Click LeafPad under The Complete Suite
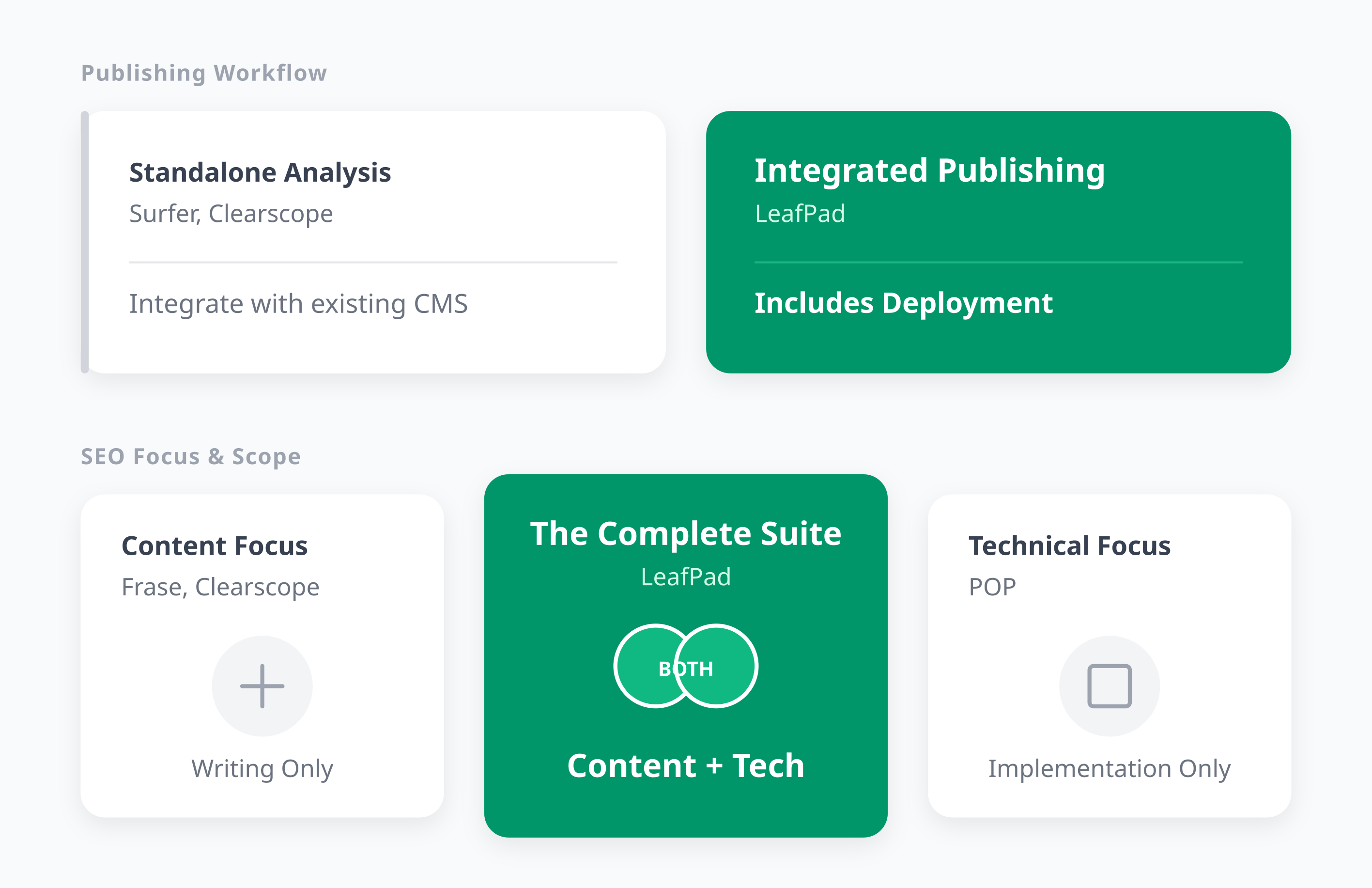Image resolution: width=1372 pixels, height=888 pixels. (x=685, y=577)
